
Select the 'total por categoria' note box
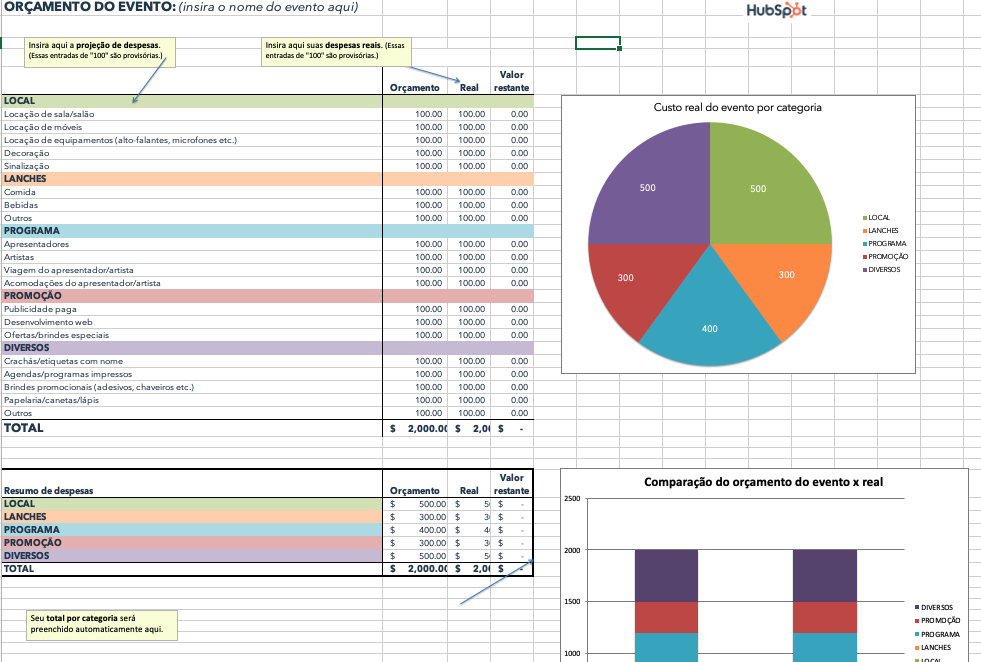(x=102, y=624)
